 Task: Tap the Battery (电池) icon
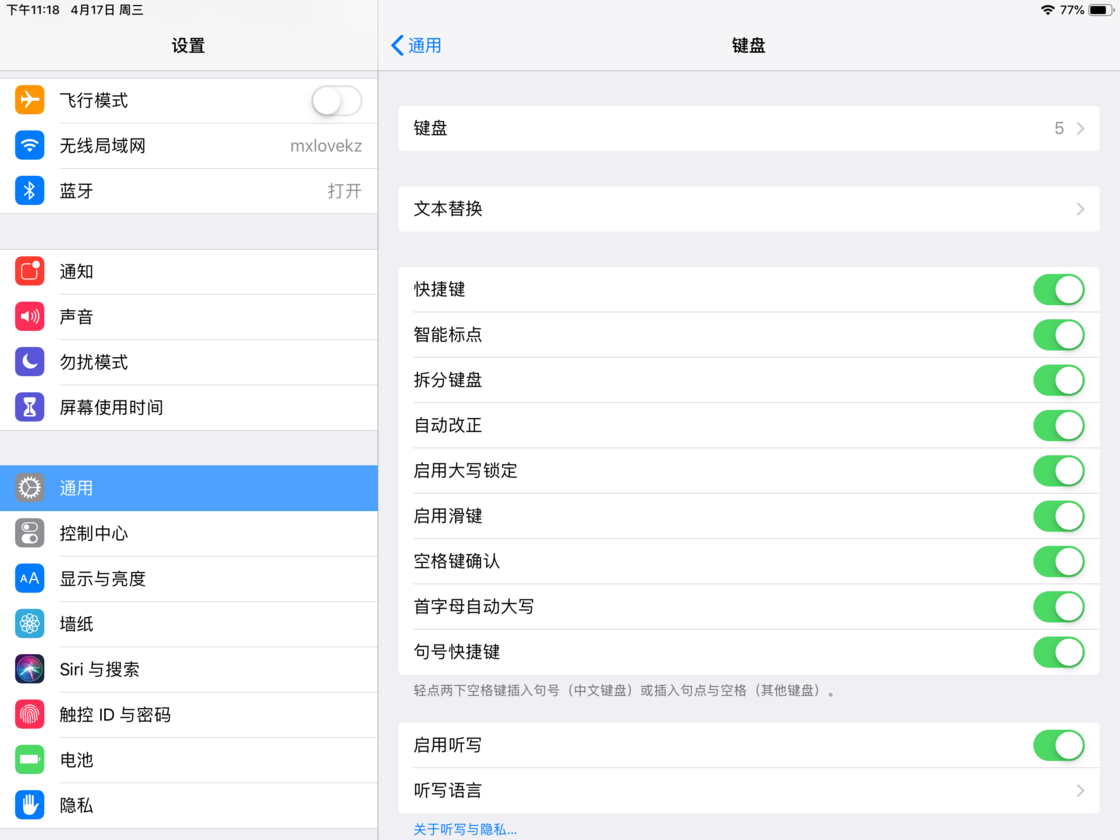pyautogui.click(x=29, y=759)
